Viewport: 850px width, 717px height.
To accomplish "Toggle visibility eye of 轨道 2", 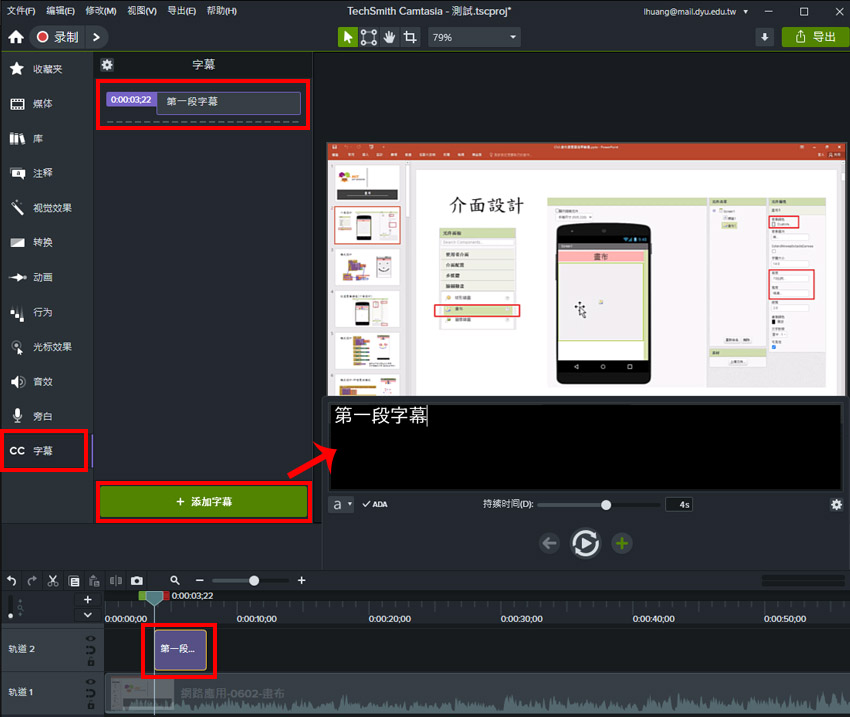I will pyautogui.click(x=90, y=638).
